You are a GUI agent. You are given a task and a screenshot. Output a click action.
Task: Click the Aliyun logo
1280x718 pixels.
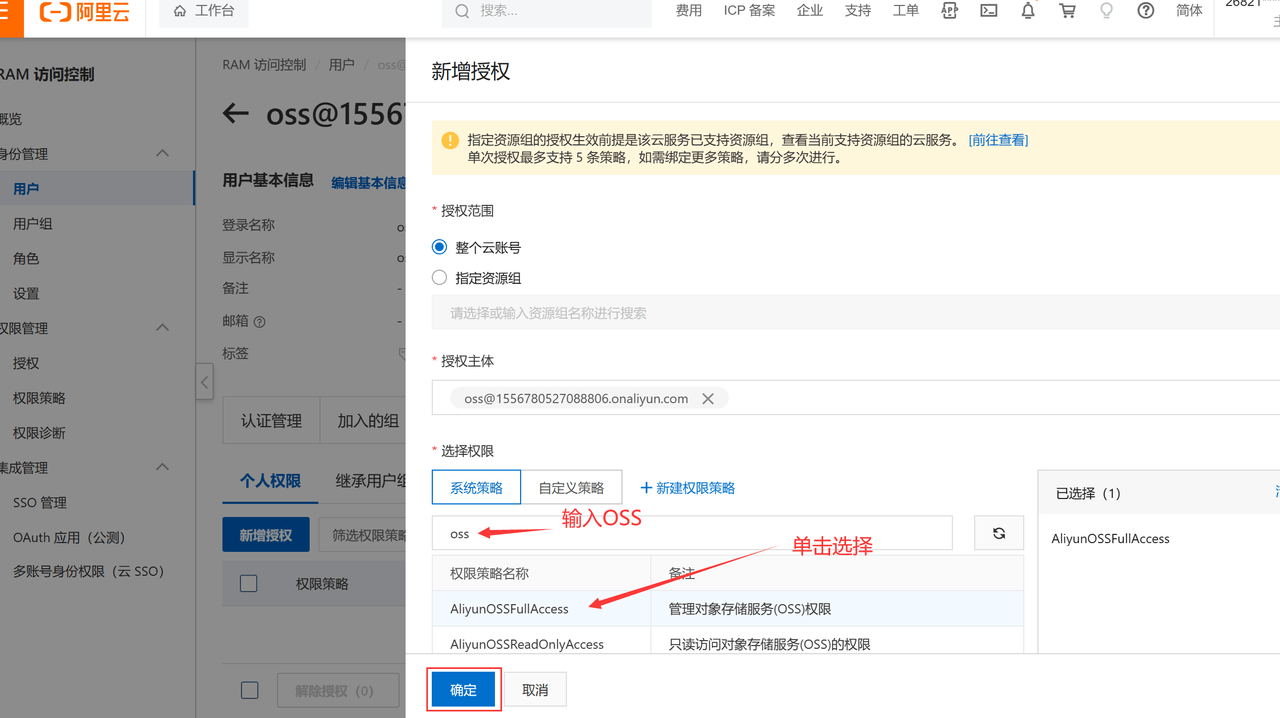pyautogui.click(x=84, y=11)
